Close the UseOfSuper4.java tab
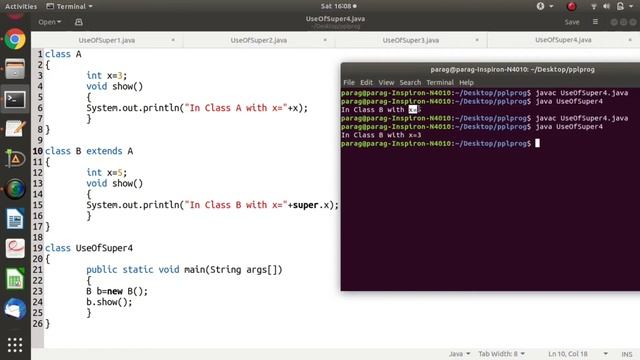Viewport: 640px width, 360px height. pos(630,40)
